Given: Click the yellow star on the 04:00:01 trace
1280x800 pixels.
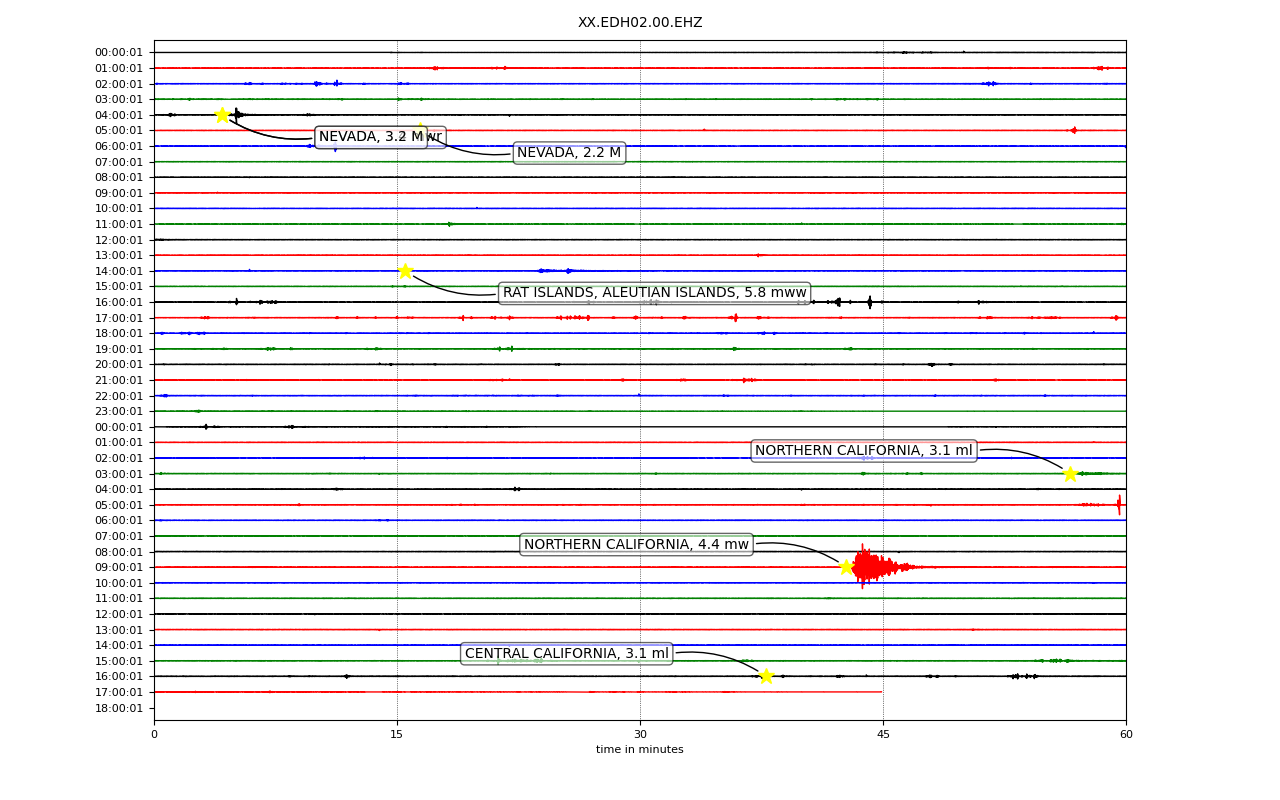Looking at the screenshot, I should [x=222, y=115].
